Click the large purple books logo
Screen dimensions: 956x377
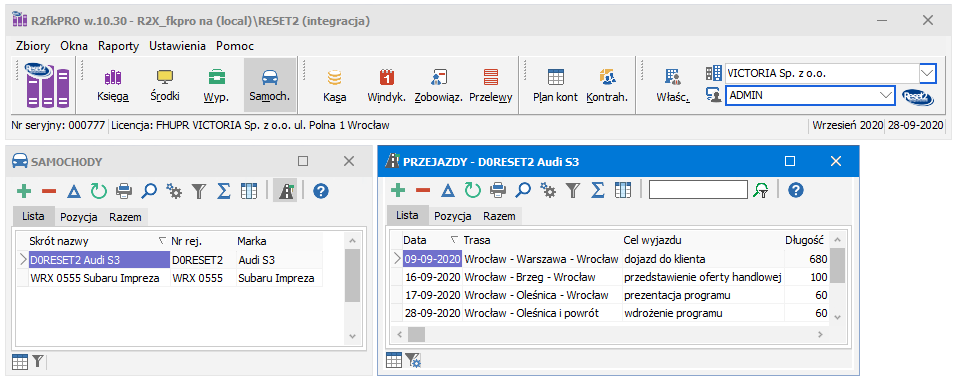[46, 85]
